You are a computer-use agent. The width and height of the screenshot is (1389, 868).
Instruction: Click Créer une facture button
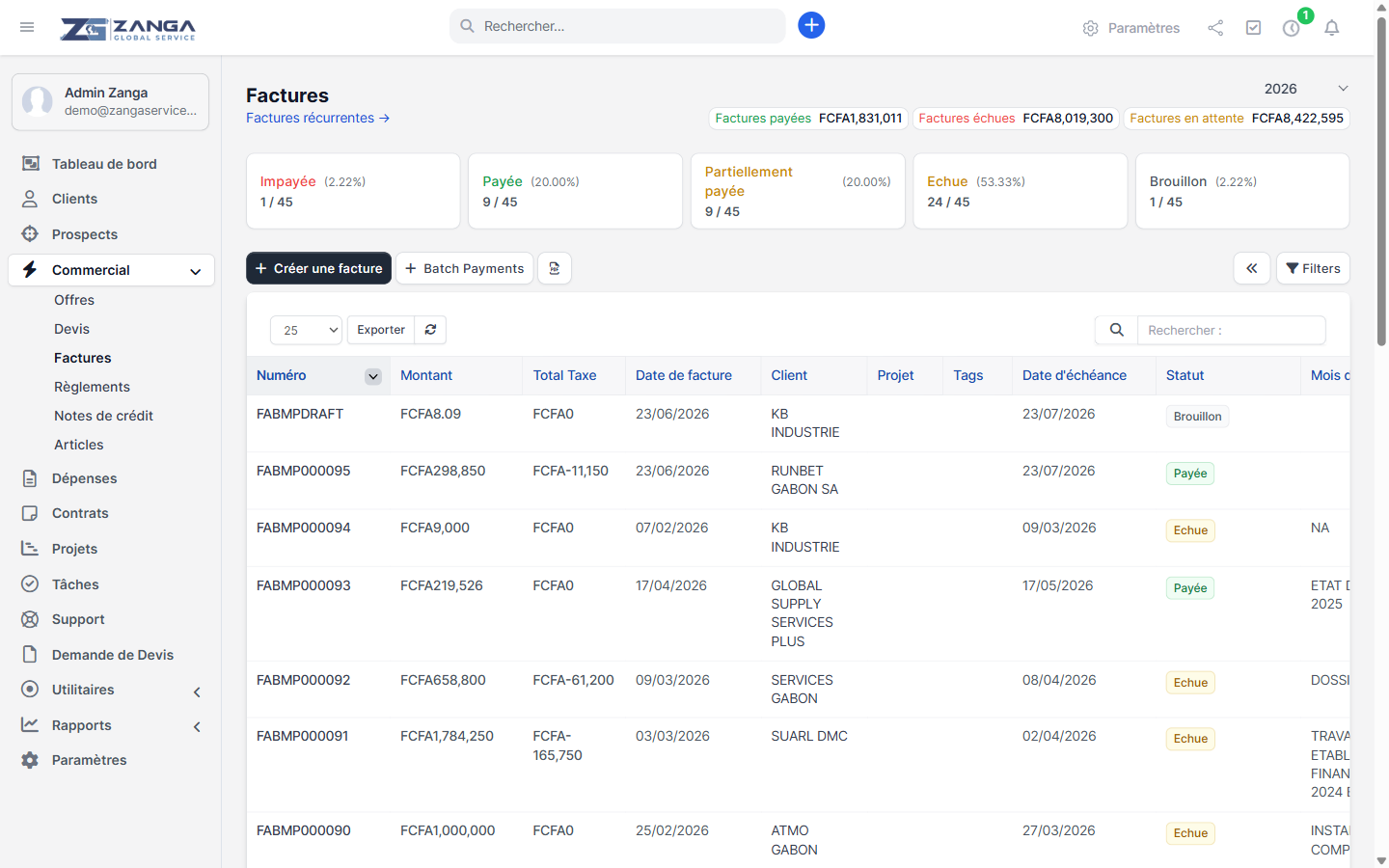[x=318, y=268]
